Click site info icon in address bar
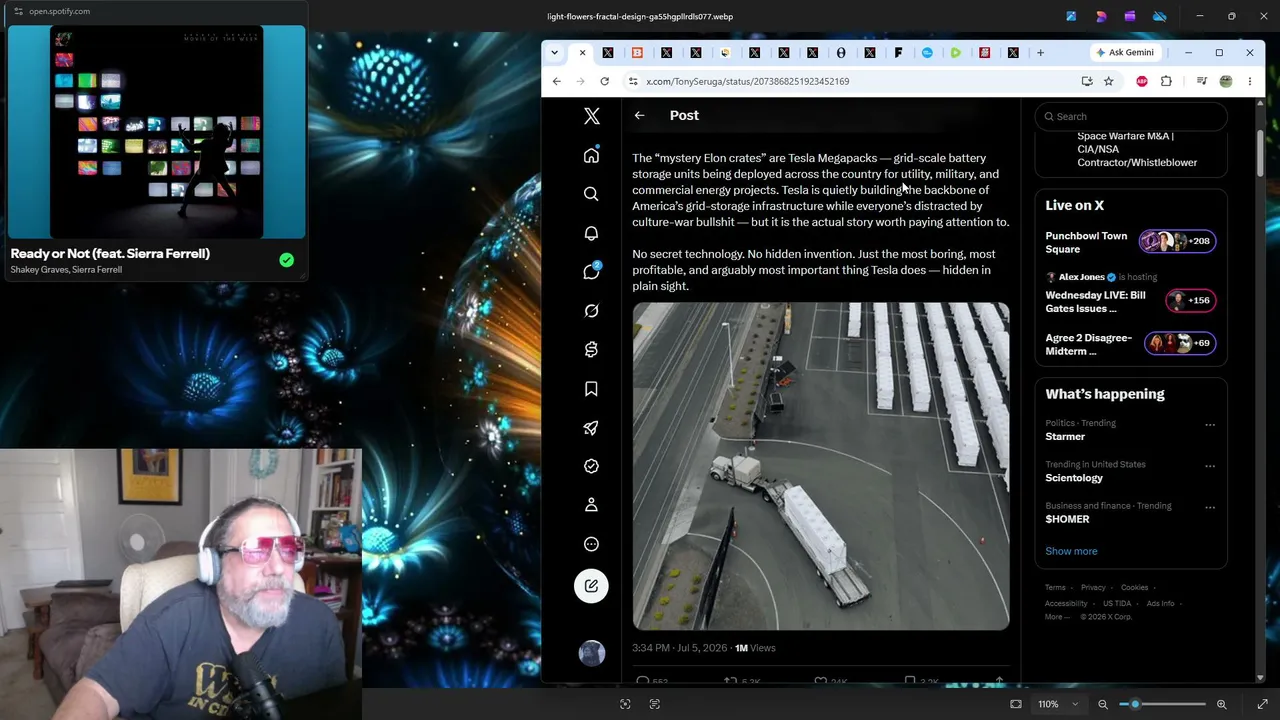The height and width of the screenshot is (720, 1280). pyautogui.click(x=632, y=81)
